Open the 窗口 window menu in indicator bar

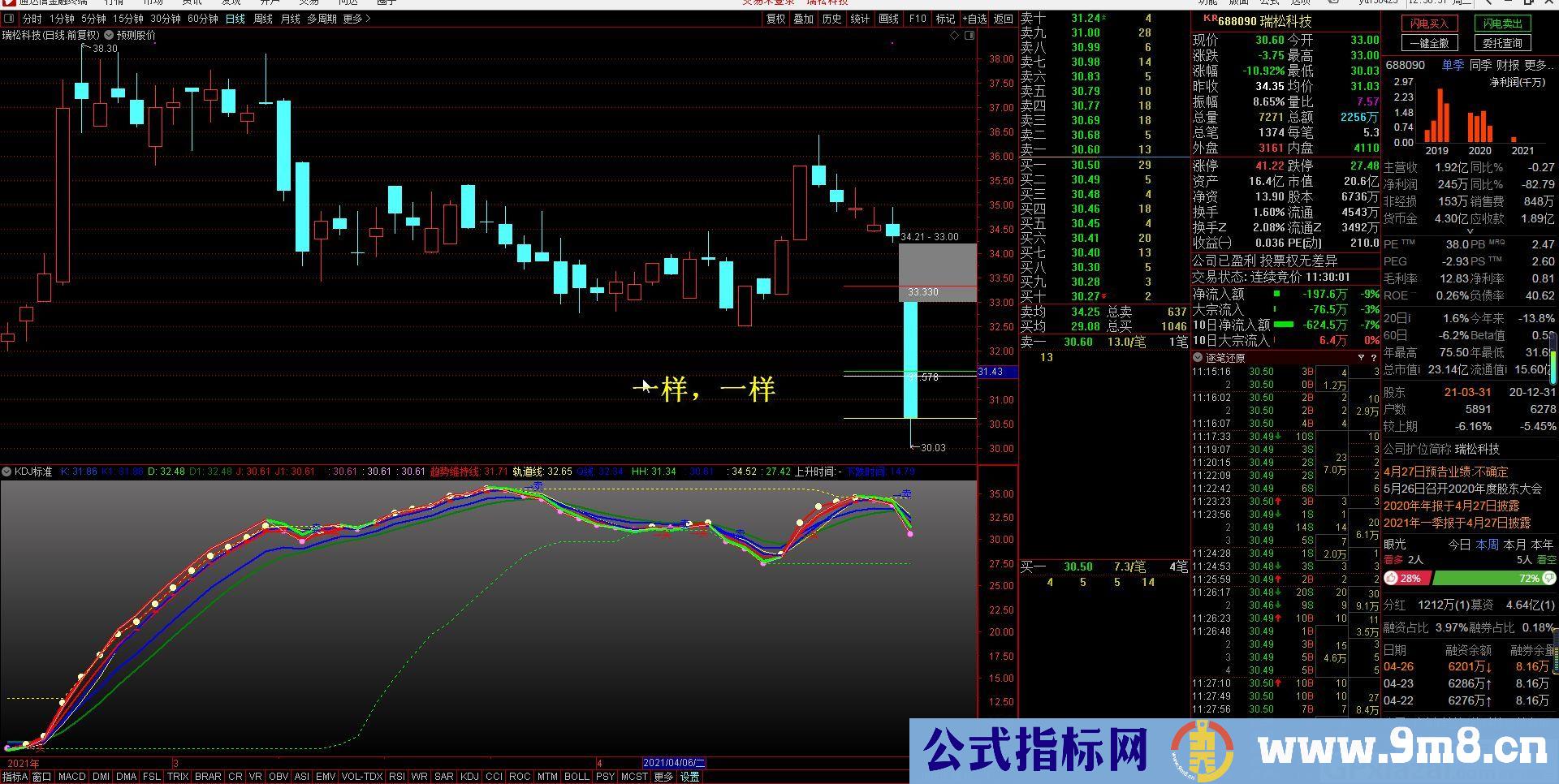41,777
